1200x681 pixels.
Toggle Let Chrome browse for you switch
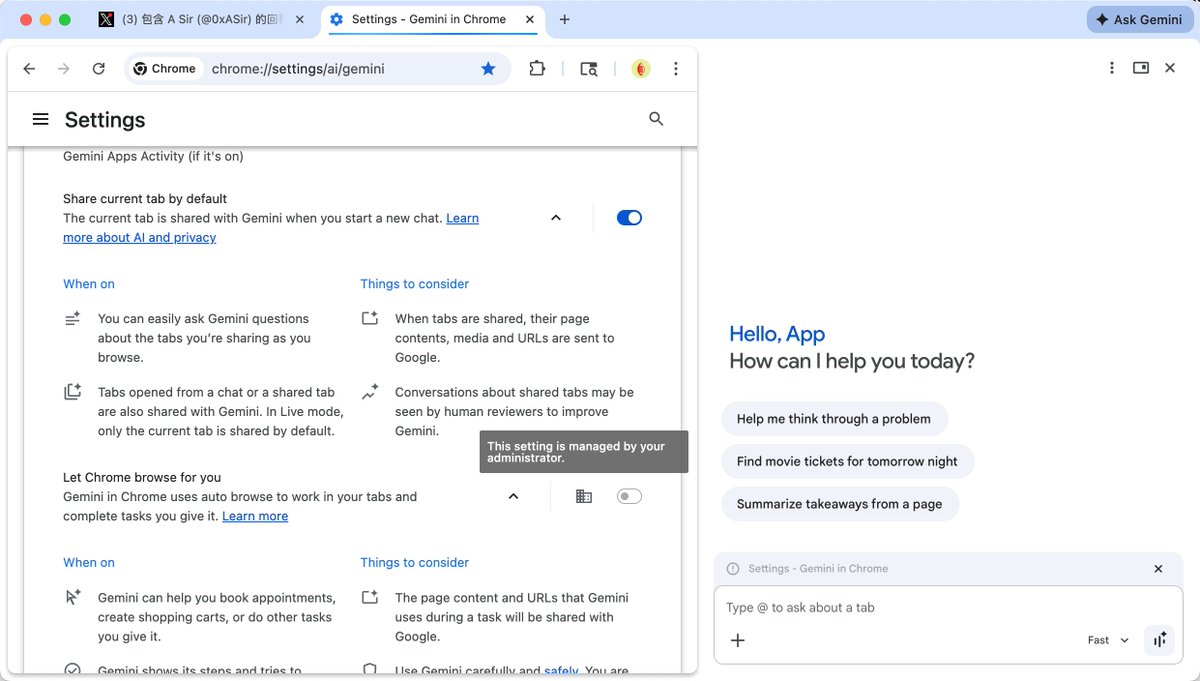[x=629, y=496]
